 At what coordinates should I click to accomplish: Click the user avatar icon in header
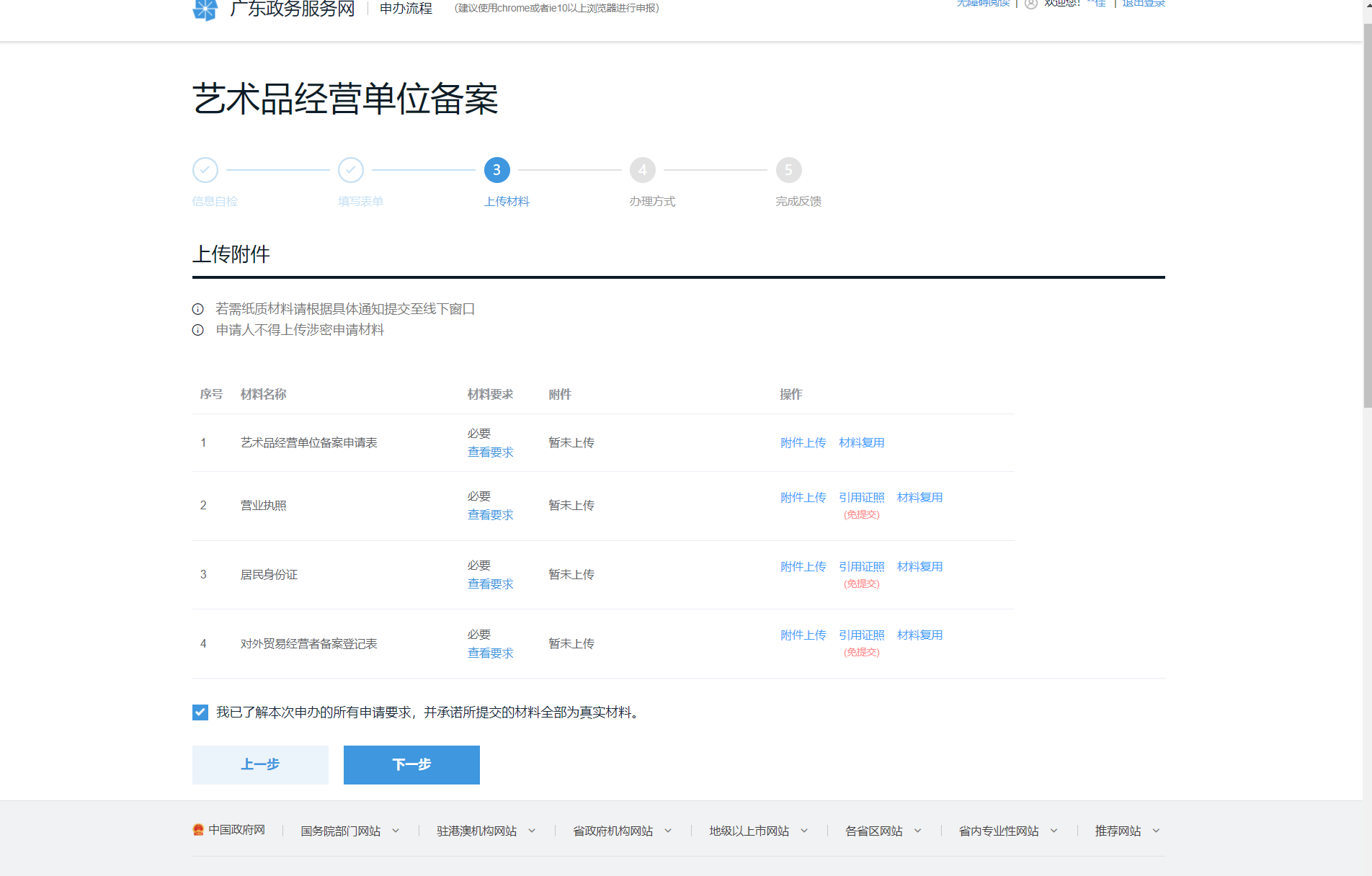(1031, 4)
